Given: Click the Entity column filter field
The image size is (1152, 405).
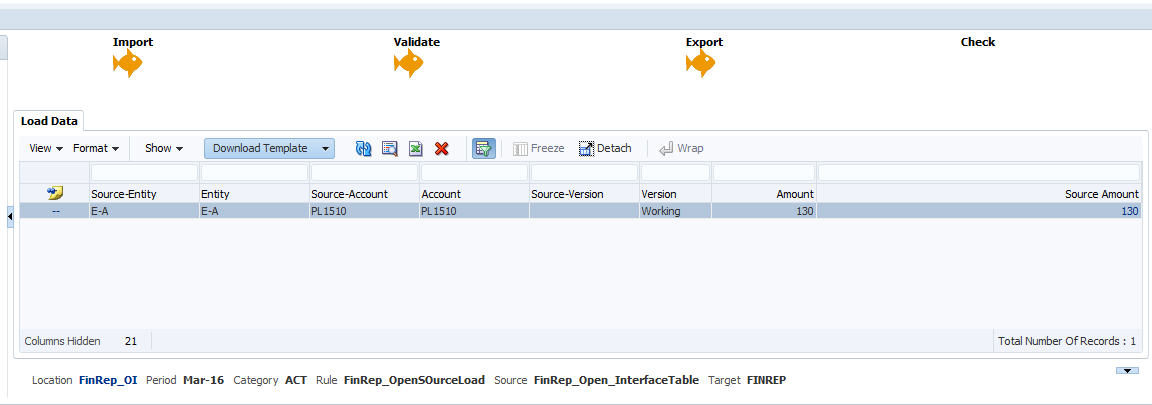Looking at the screenshot, I should (x=254, y=173).
